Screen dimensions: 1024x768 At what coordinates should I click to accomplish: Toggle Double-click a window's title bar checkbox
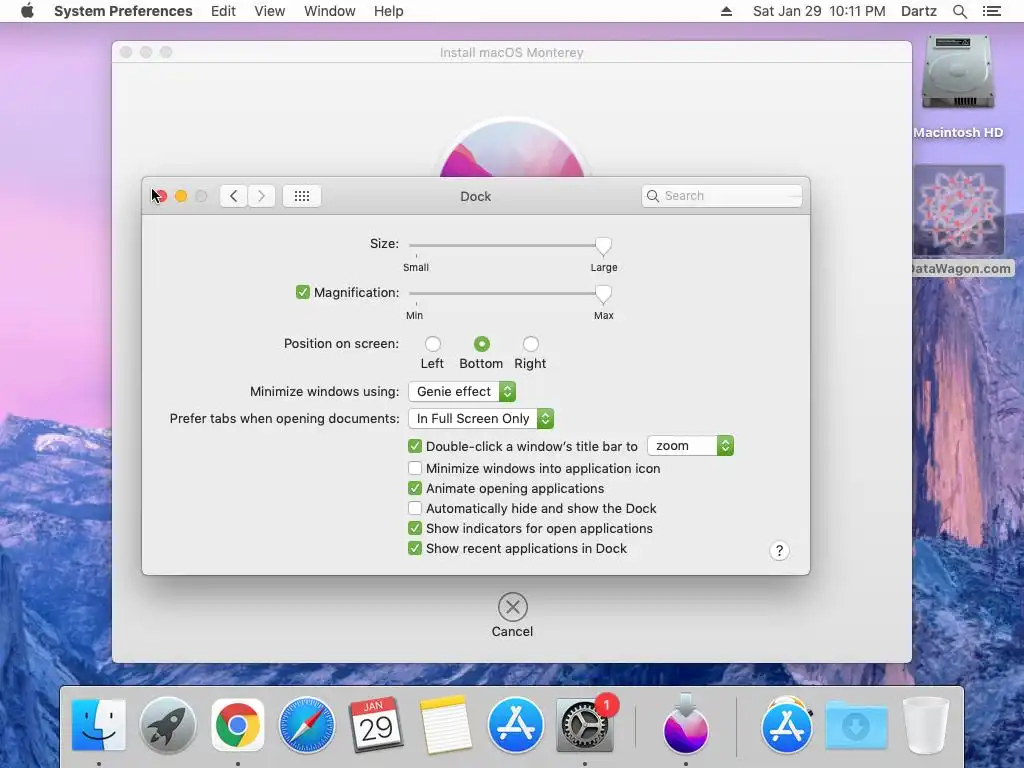[415, 446]
